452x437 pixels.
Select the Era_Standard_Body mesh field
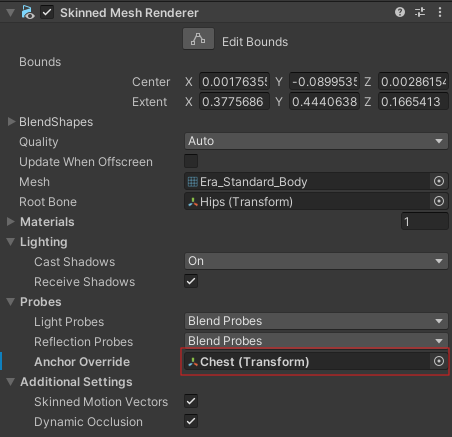[x=307, y=181]
